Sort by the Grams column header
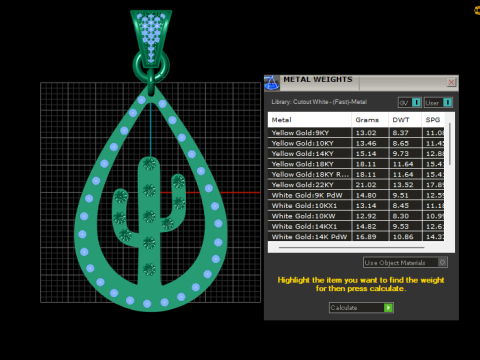The height and width of the screenshot is (360, 480). 370,120
